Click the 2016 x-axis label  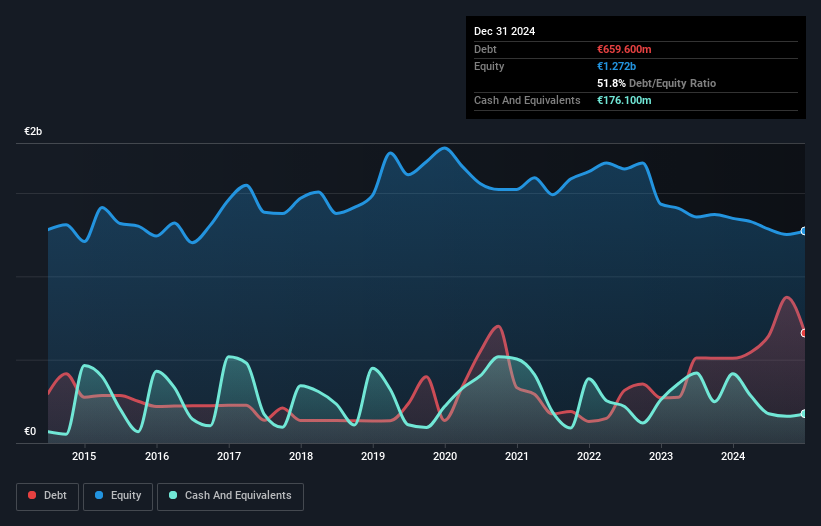tap(157, 456)
